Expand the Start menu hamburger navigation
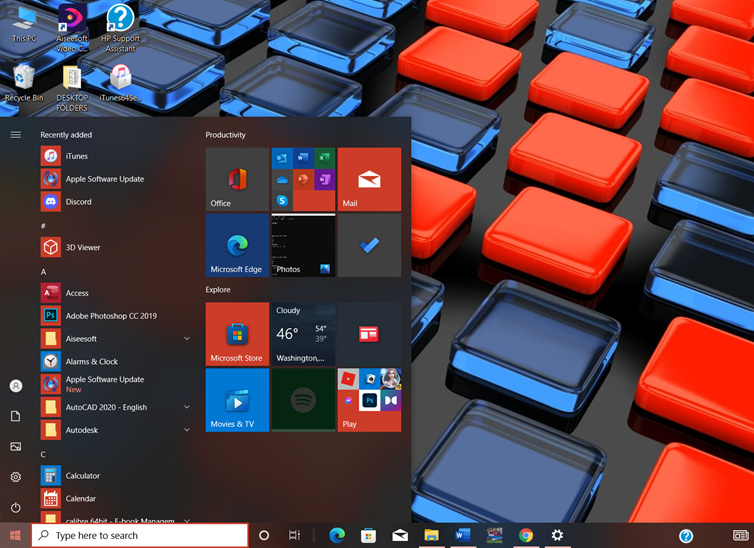 [16, 135]
